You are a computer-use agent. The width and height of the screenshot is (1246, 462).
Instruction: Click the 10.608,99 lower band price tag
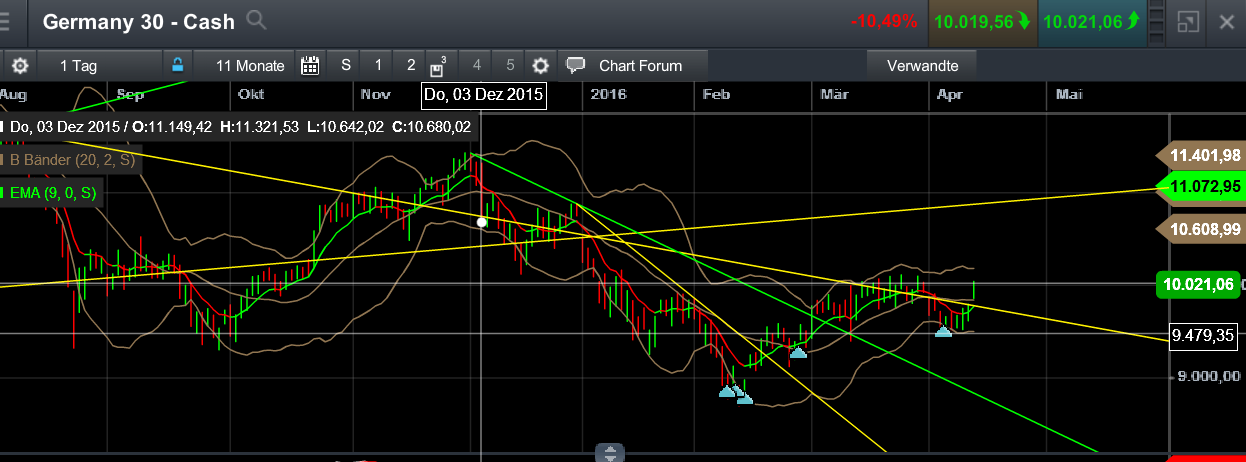1199,229
